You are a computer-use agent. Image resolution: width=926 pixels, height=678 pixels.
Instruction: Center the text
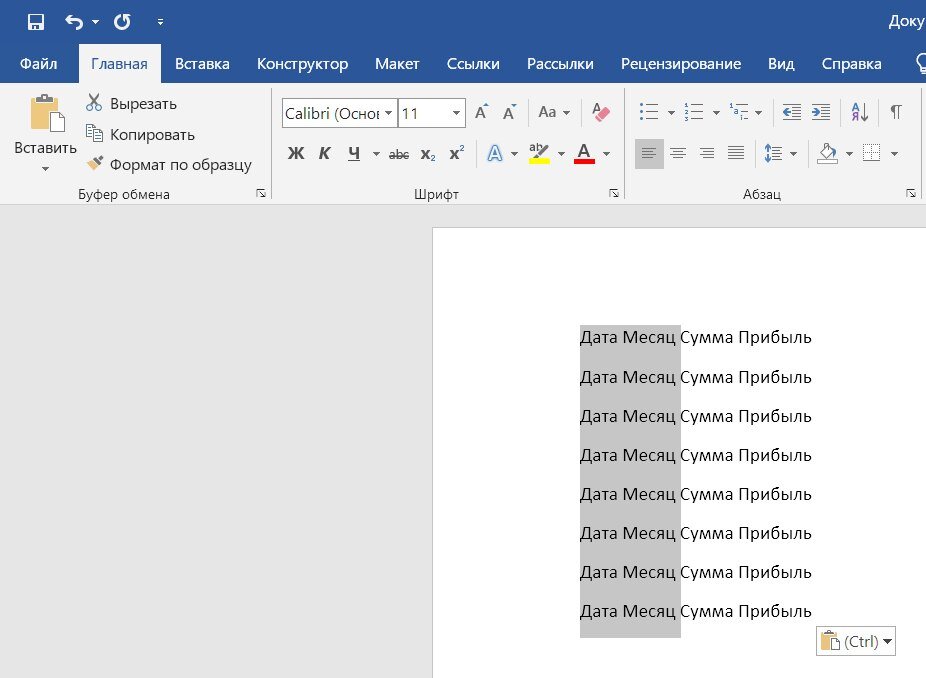coord(678,154)
